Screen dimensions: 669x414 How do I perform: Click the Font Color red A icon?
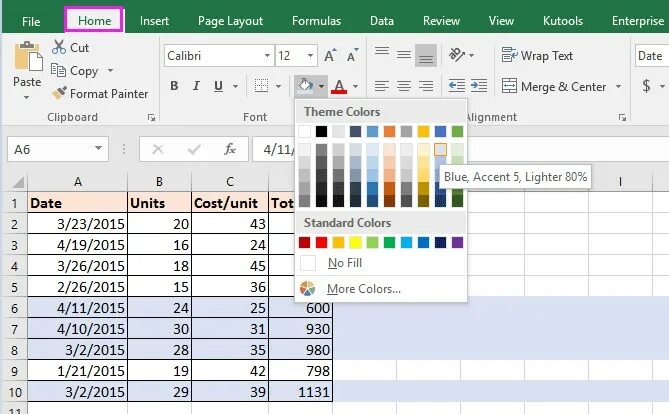(339, 86)
